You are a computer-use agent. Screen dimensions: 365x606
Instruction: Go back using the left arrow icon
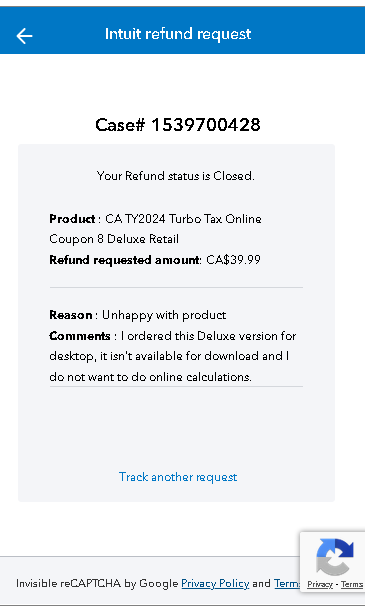(x=24, y=36)
